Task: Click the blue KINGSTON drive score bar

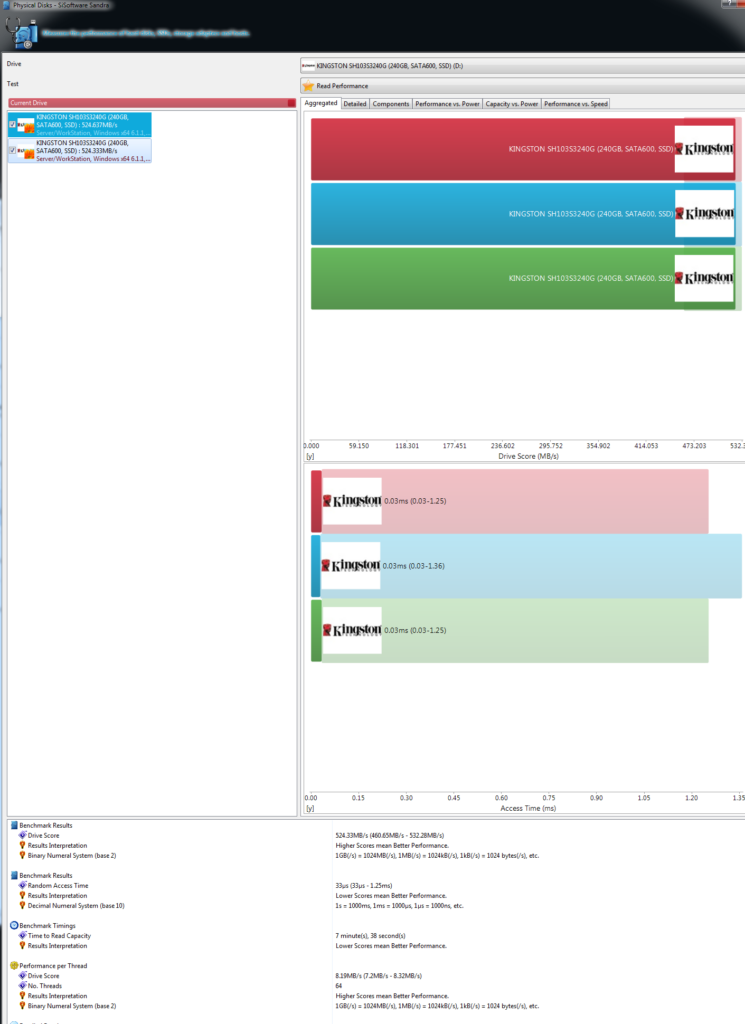Action: [523, 214]
